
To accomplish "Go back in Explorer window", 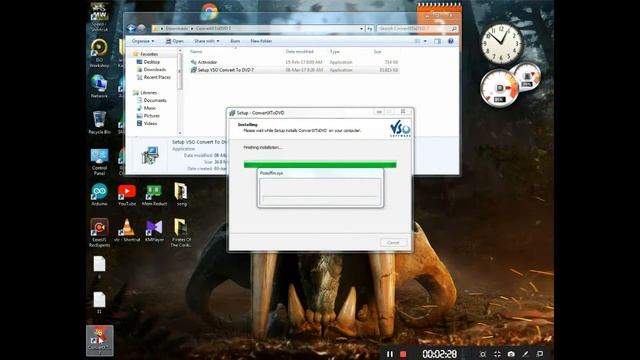I will 131,28.
